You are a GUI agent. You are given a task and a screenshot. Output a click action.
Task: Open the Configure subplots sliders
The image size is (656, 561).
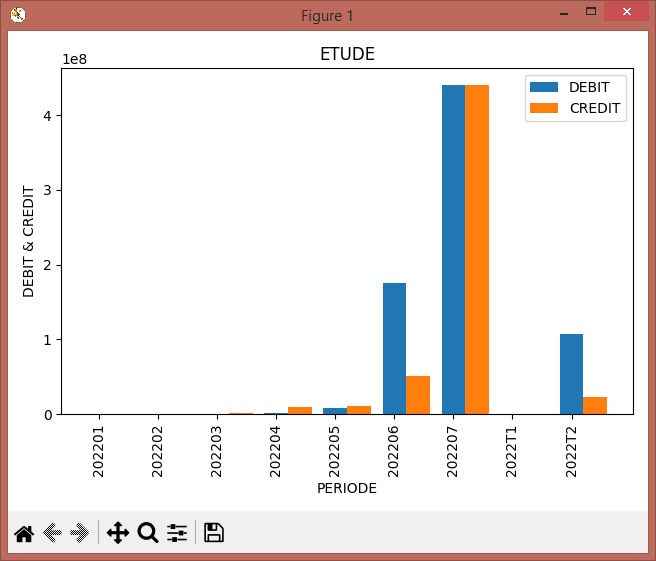tap(177, 533)
